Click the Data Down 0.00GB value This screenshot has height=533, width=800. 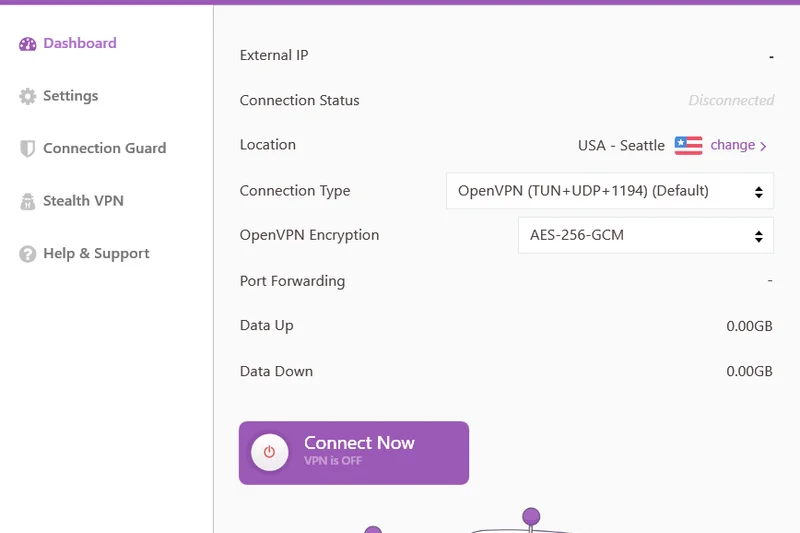pos(749,371)
